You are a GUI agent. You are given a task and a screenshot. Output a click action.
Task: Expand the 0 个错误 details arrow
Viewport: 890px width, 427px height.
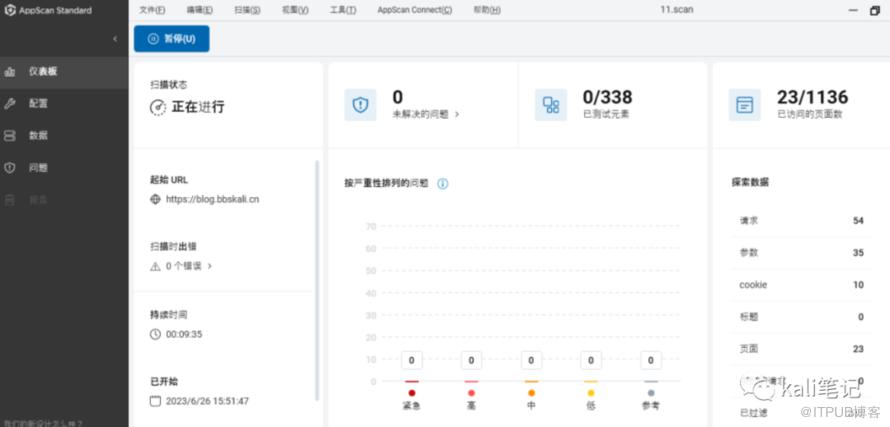click(209, 266)
